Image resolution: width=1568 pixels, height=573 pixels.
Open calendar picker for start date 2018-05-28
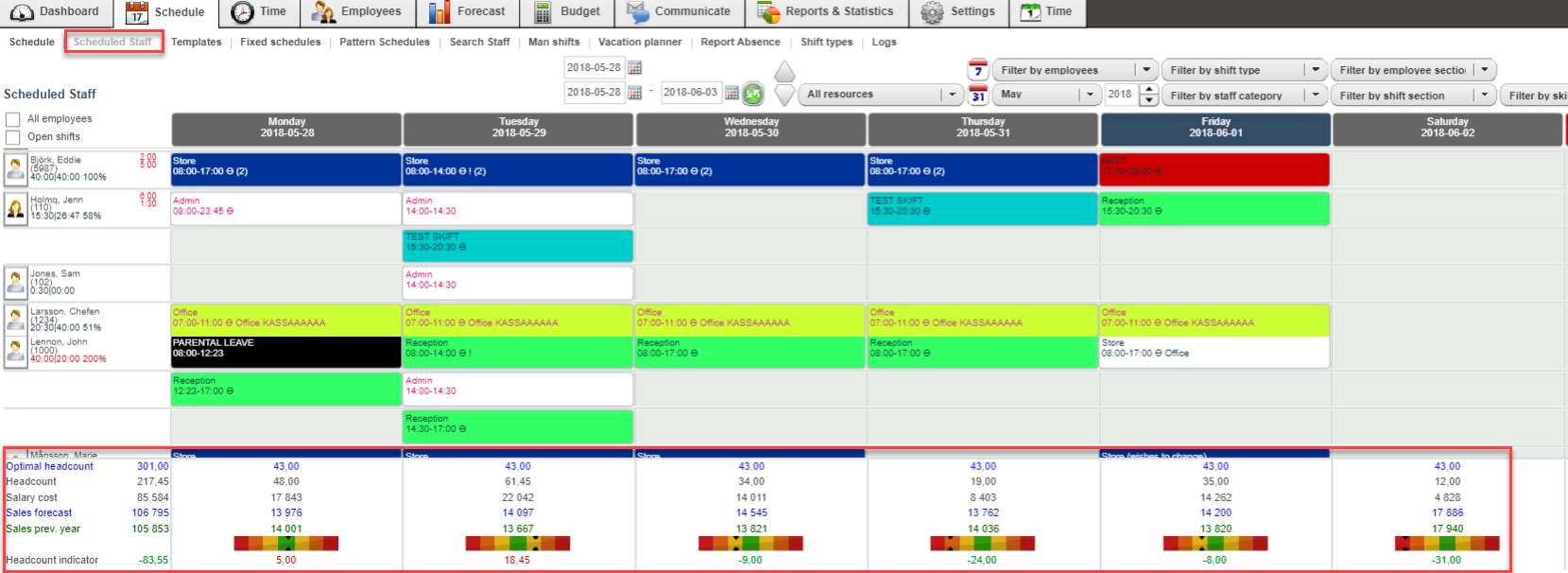click(x=635, y=93)
